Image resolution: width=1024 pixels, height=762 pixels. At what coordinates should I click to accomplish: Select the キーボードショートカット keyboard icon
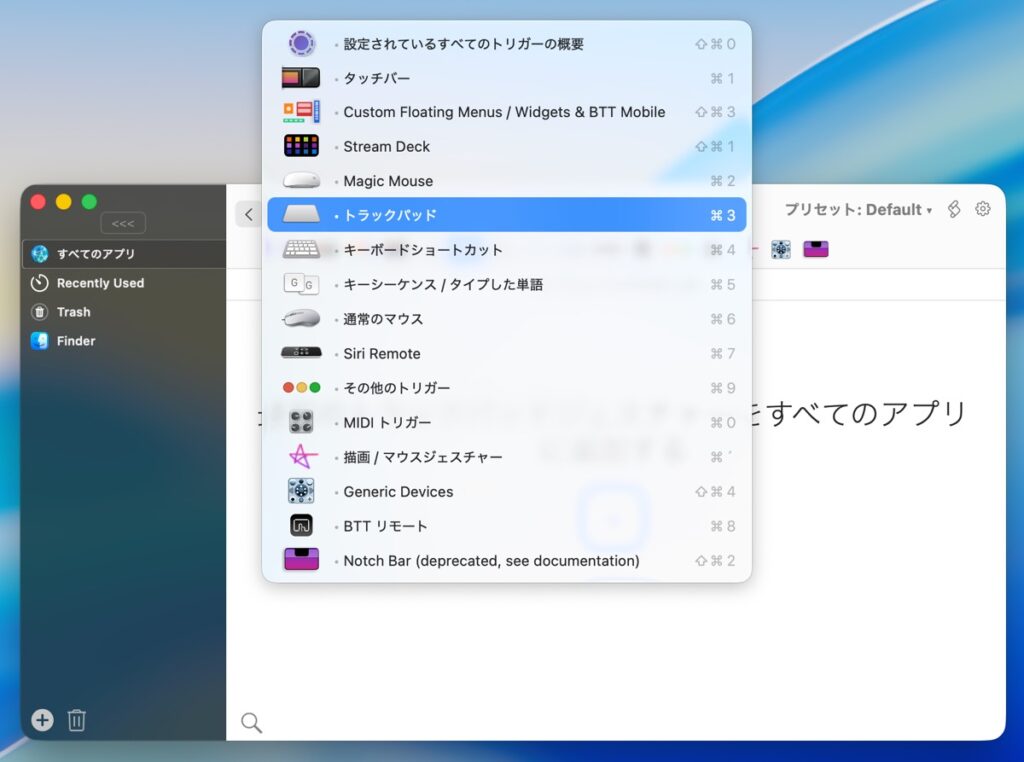(x=301, y=249)
